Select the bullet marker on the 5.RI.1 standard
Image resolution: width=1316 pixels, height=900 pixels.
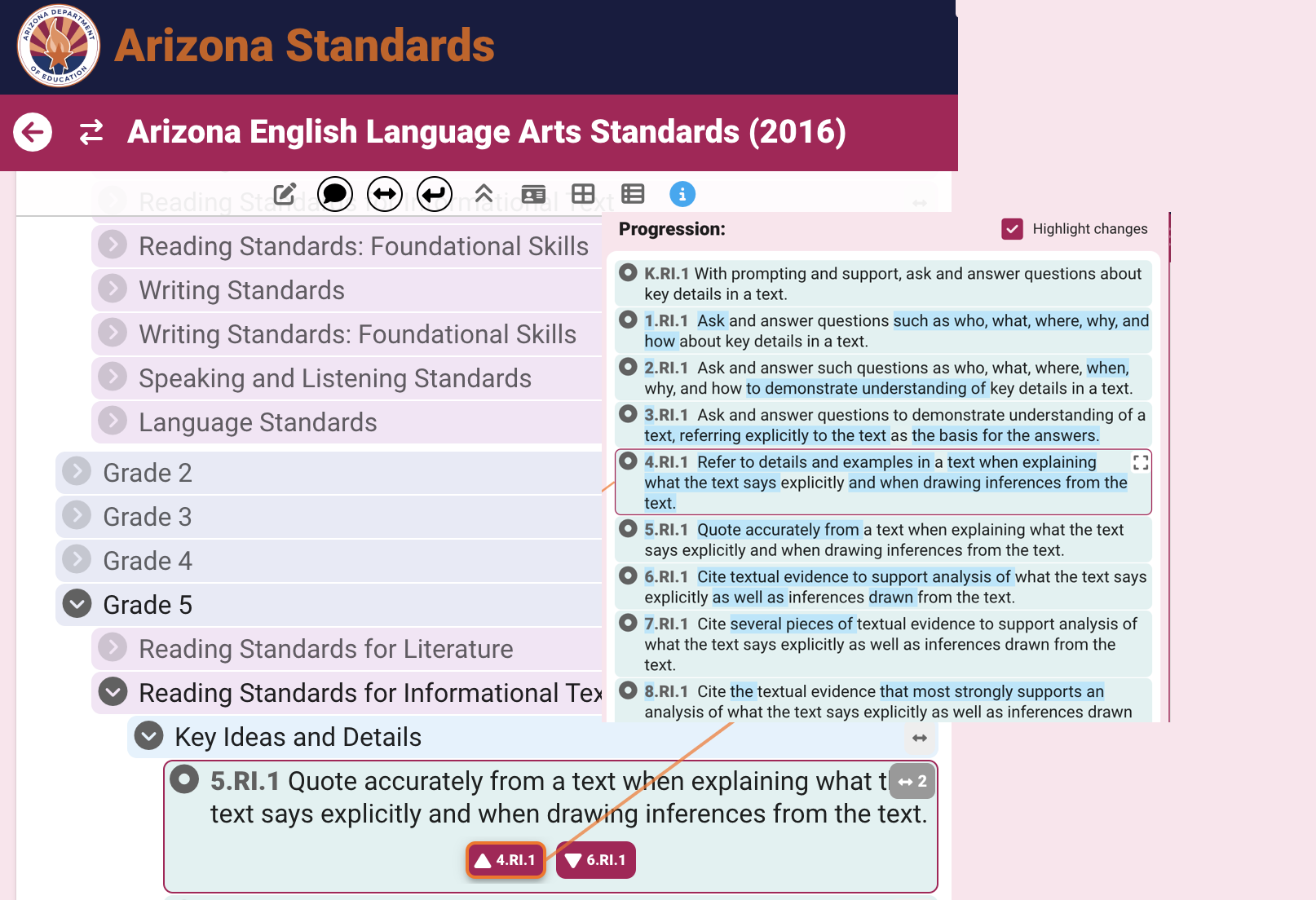click(x=185, y=781)
